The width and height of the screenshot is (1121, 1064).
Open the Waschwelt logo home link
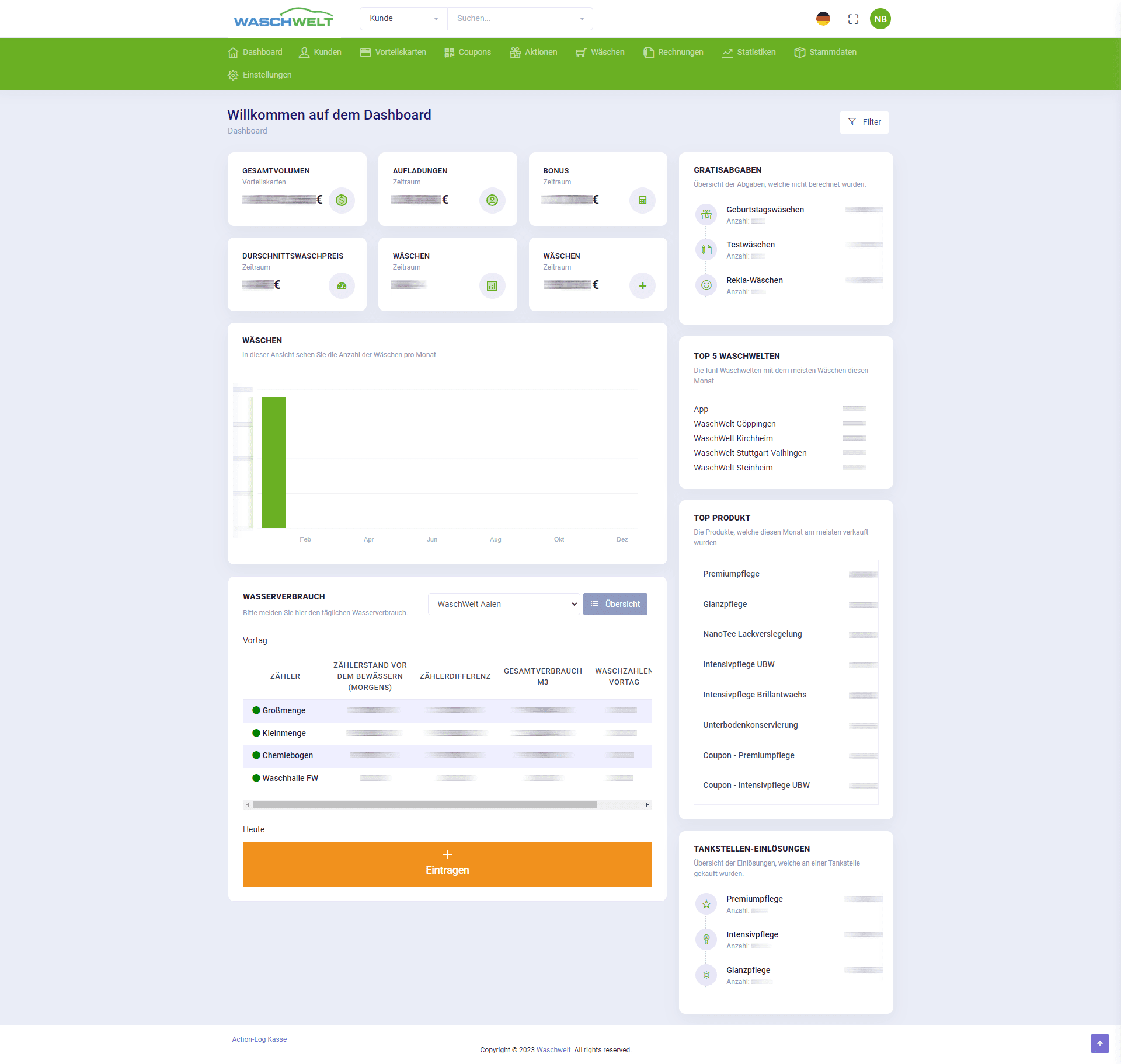coord(283,18)
